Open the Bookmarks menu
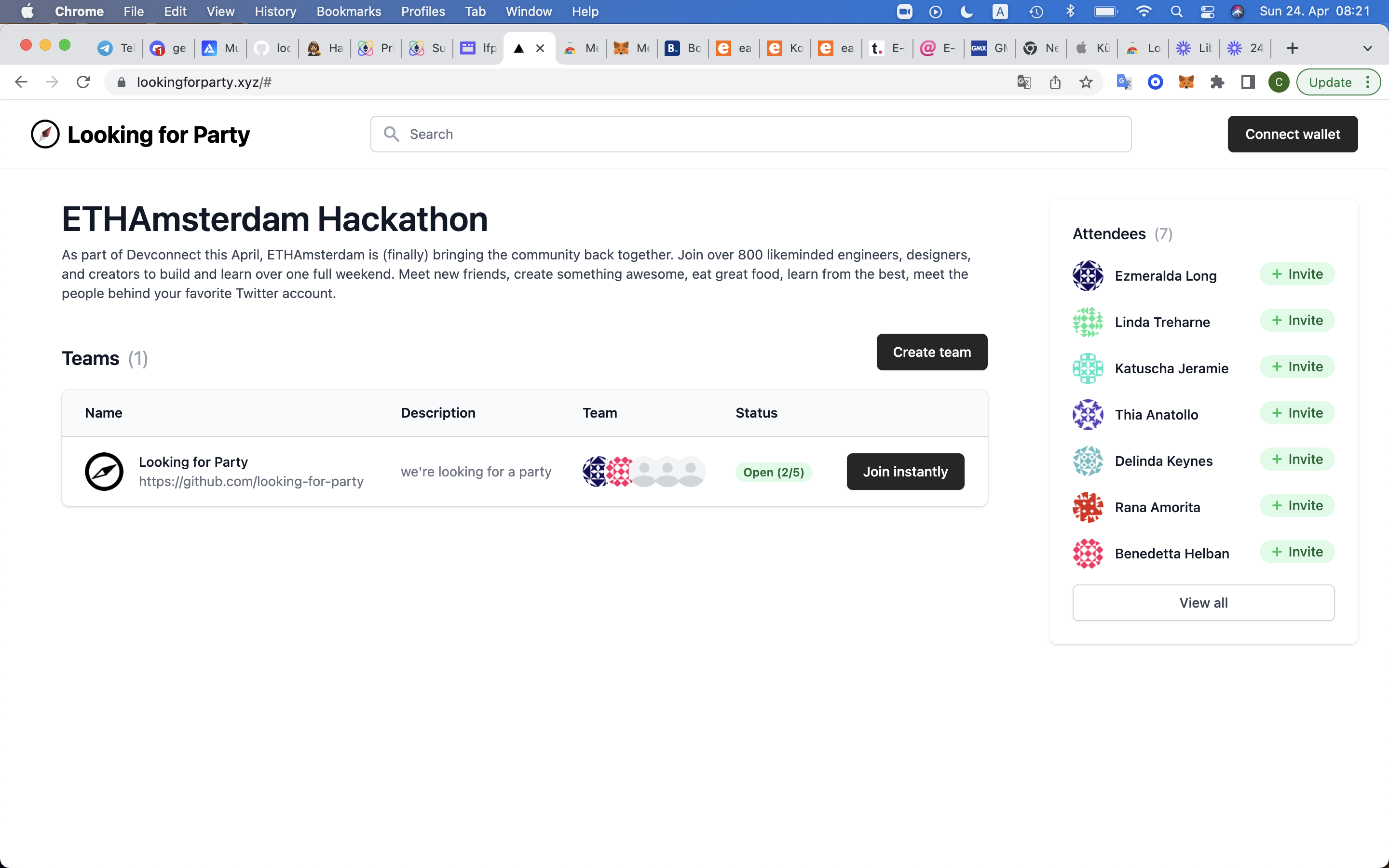This screenshot has height=868, width=1389. point(349,12)
